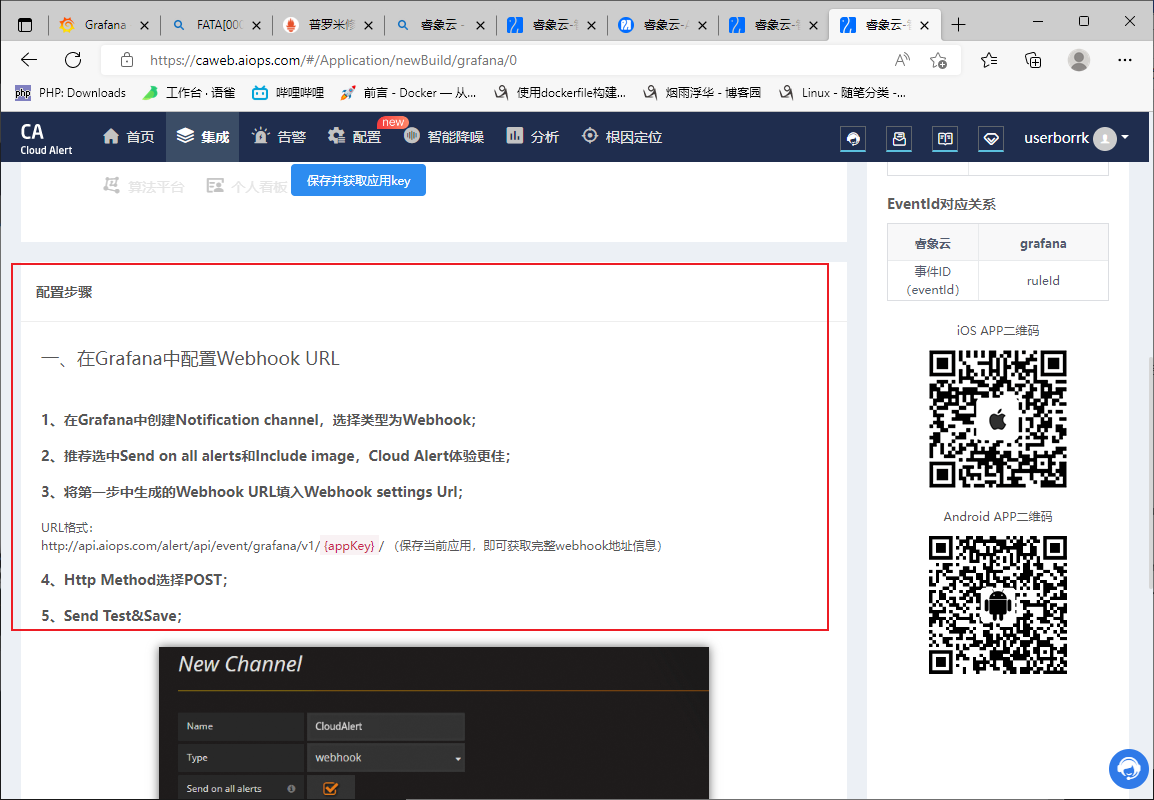The height and width of the screenshot is (800, 1154).
Task: Switch to the Grafana tab
Action: tap(103, 25)
